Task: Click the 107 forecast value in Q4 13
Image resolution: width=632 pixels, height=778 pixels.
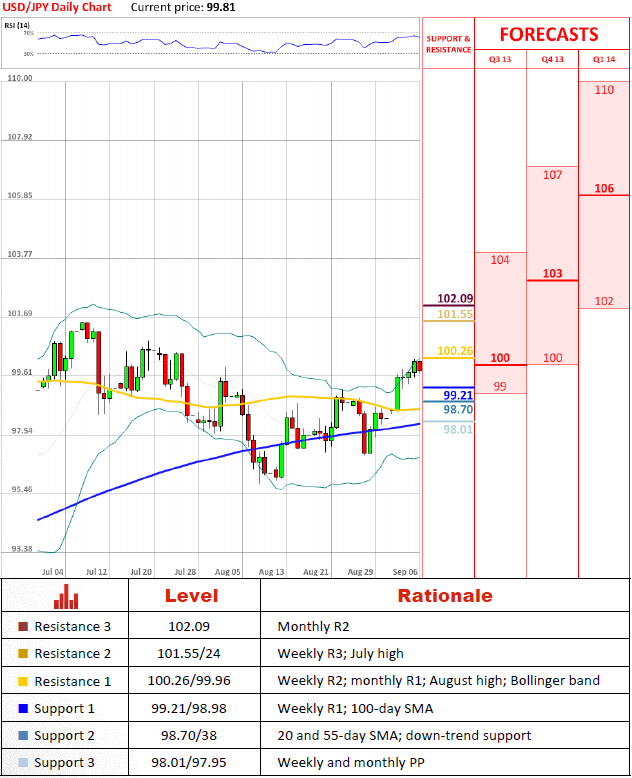Action: (553, 175)
